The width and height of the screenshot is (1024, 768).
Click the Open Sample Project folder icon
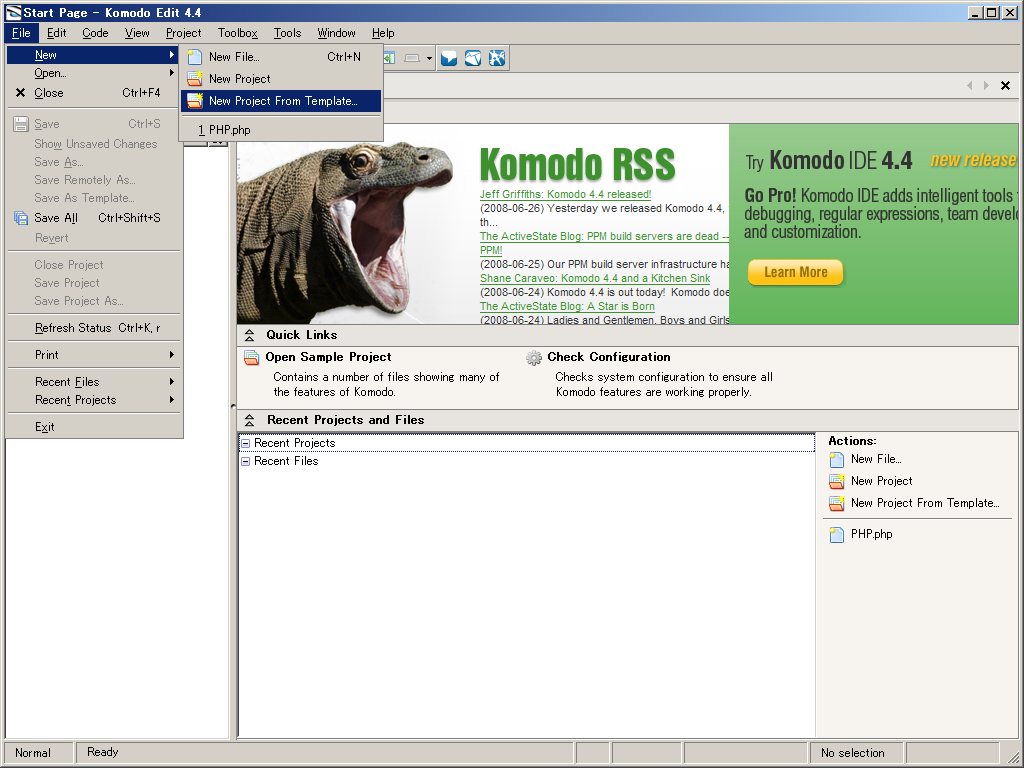(251, 358)
